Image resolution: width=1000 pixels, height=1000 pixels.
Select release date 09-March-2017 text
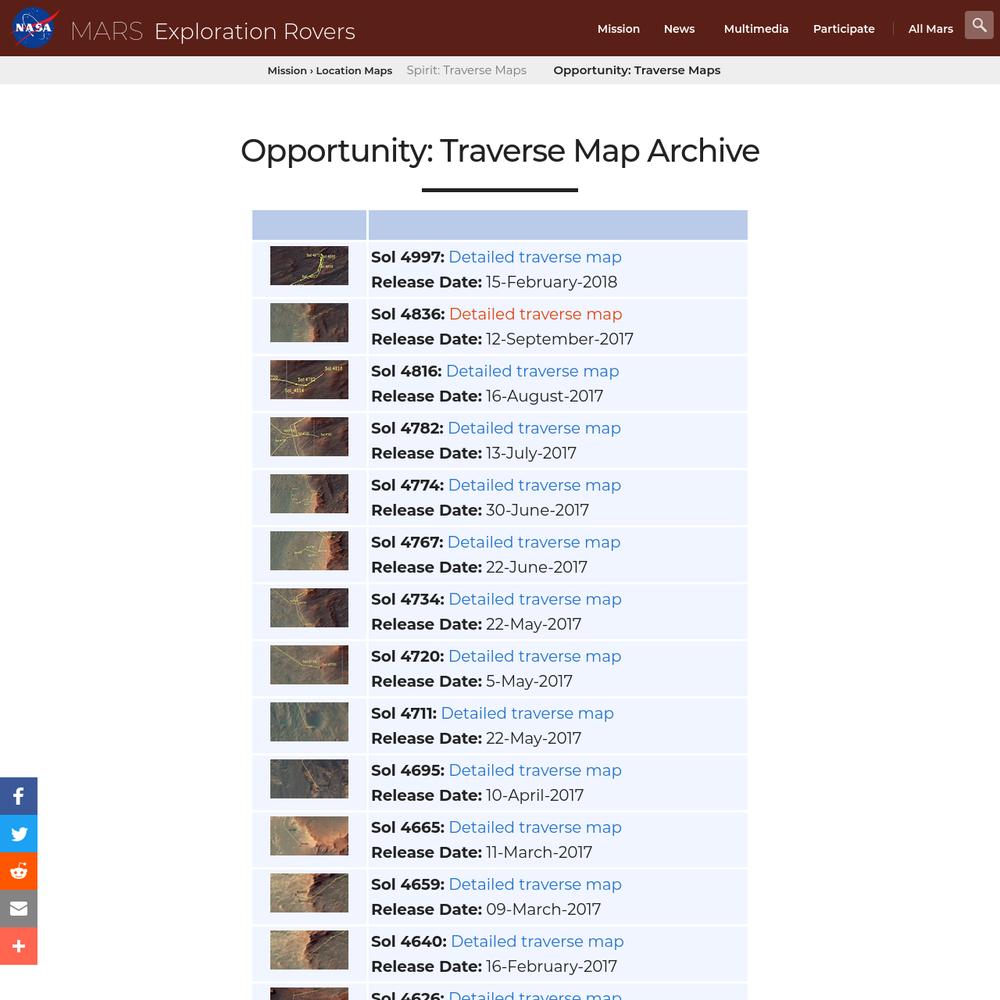tap(543, 909)
